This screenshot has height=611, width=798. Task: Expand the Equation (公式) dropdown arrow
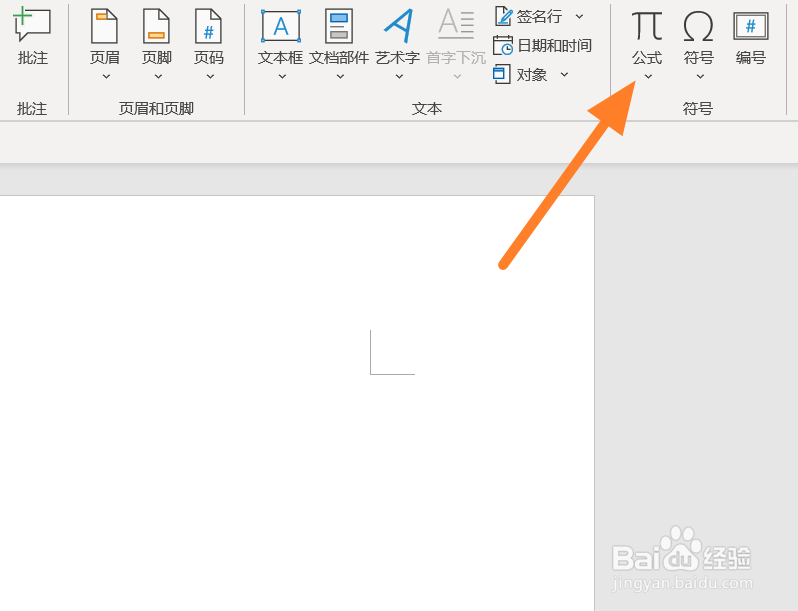tap(648, 77)
